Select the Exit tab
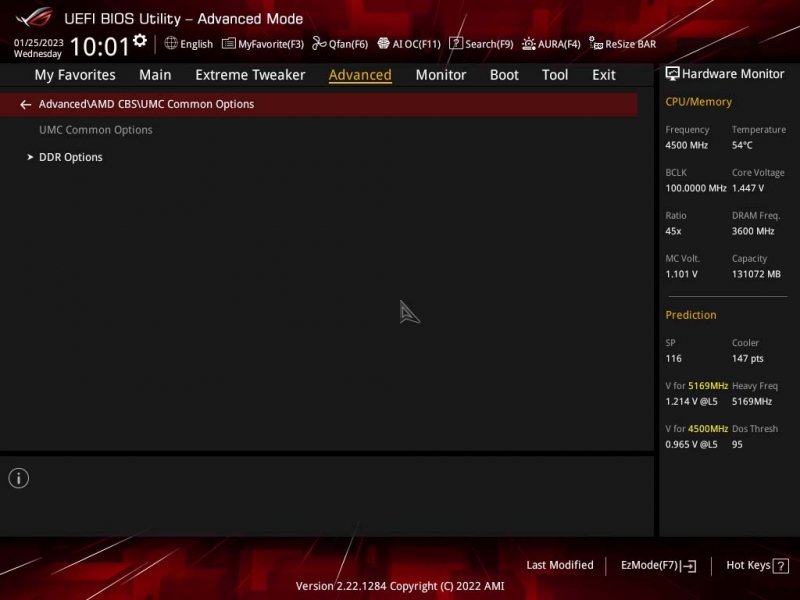The width and height of the screenshot is (800, 600). pos(604,75)
